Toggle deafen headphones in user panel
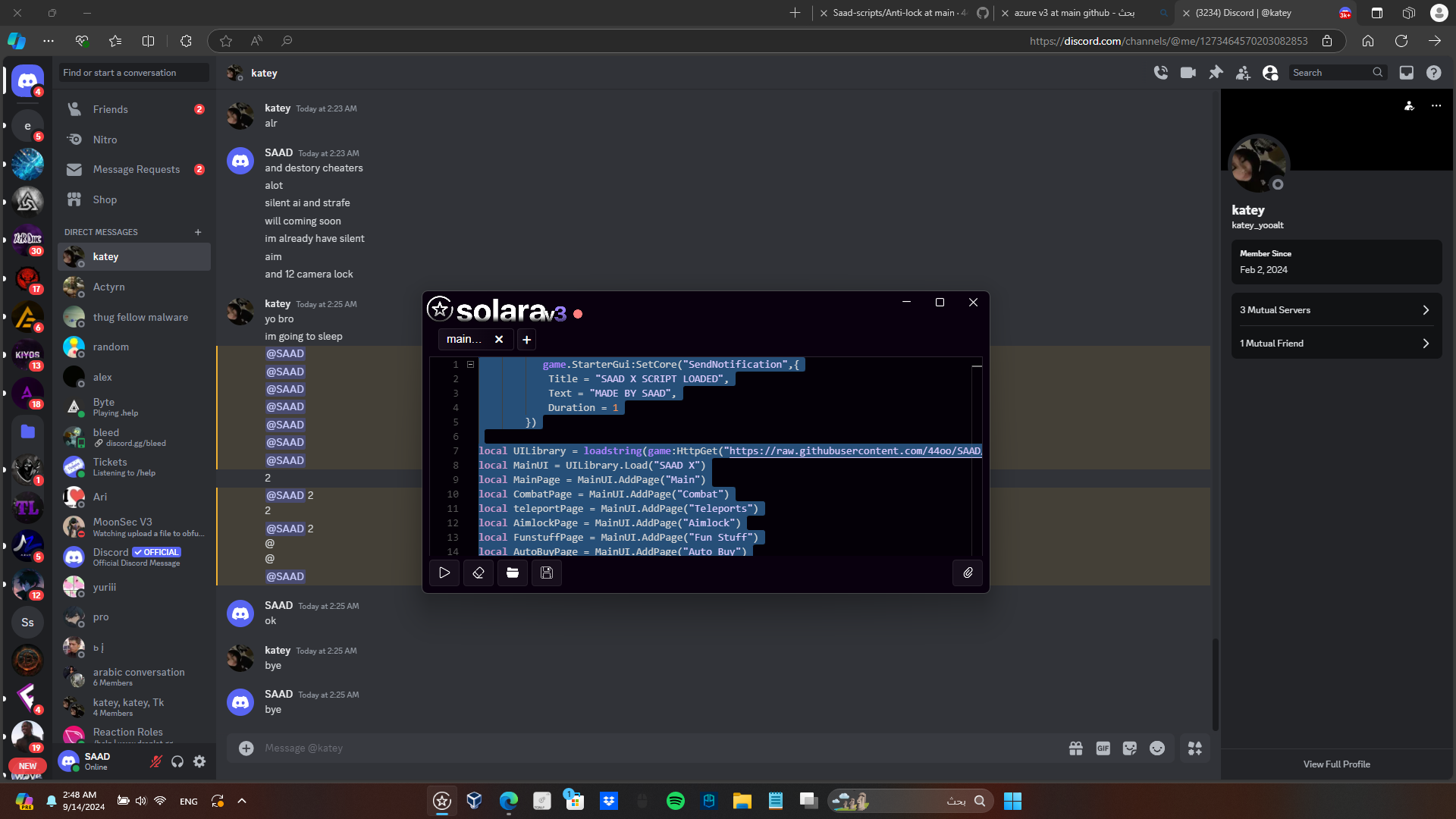This screenshot has height=819, width=1456. pos(177,761)
